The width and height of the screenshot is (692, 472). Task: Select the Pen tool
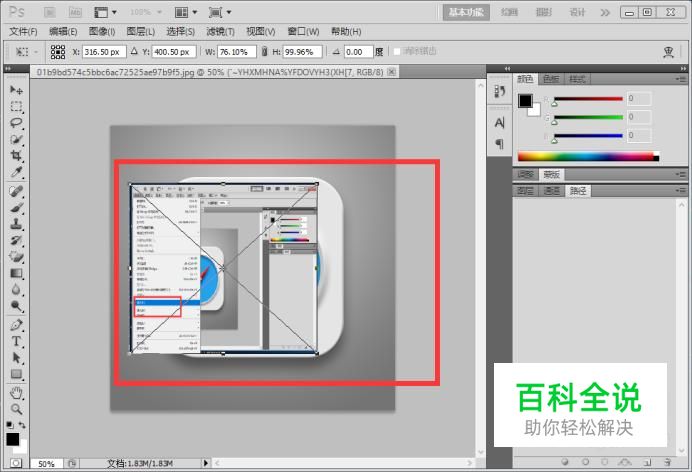tap(16, 326)
